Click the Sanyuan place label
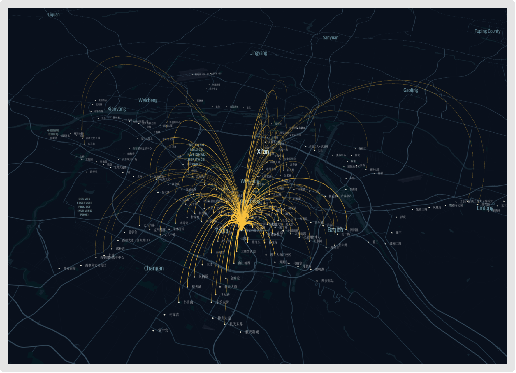The height and width of the screenshot is (373, 516). tap(330, 37)
